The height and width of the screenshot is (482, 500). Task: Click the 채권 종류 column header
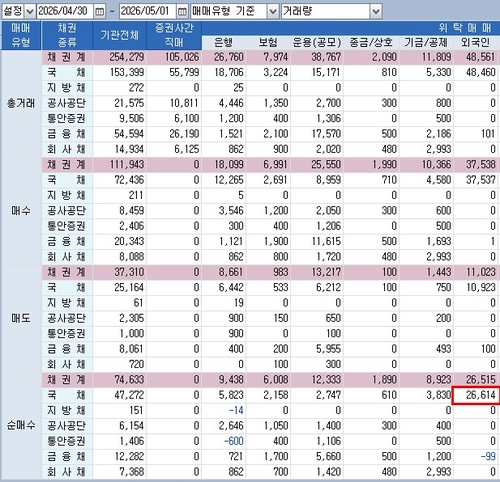67,35
